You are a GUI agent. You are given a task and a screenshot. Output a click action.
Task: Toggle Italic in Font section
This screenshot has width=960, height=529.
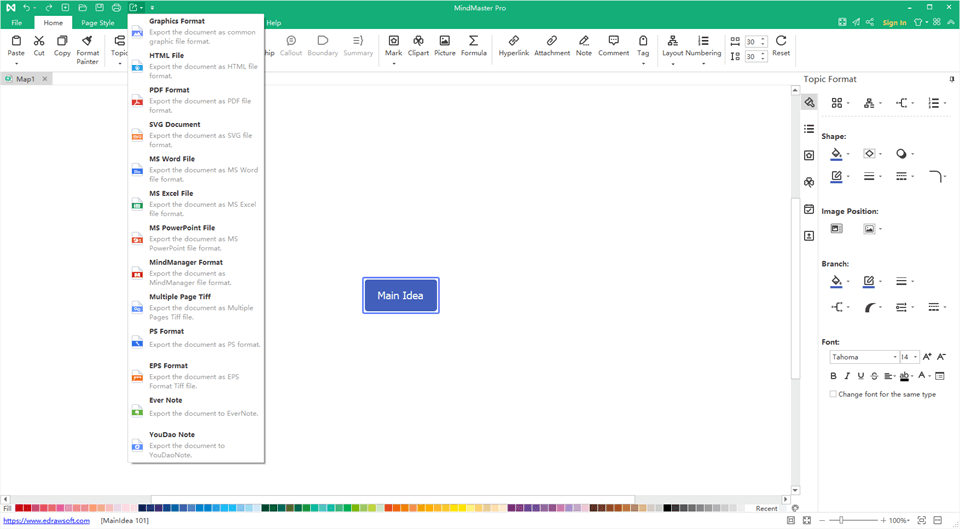coord(847,376)
